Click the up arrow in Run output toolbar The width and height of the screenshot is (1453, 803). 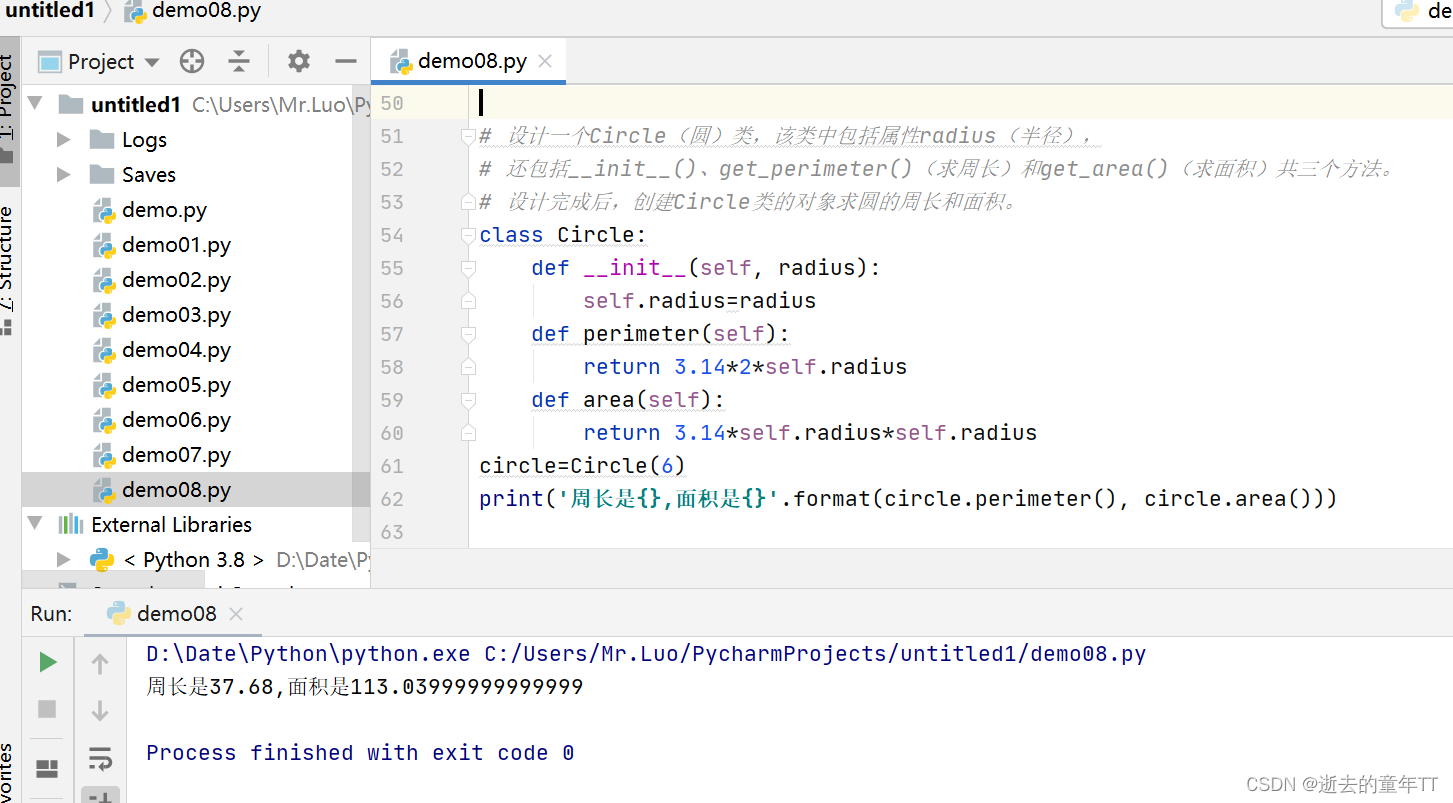coord(100,663)
